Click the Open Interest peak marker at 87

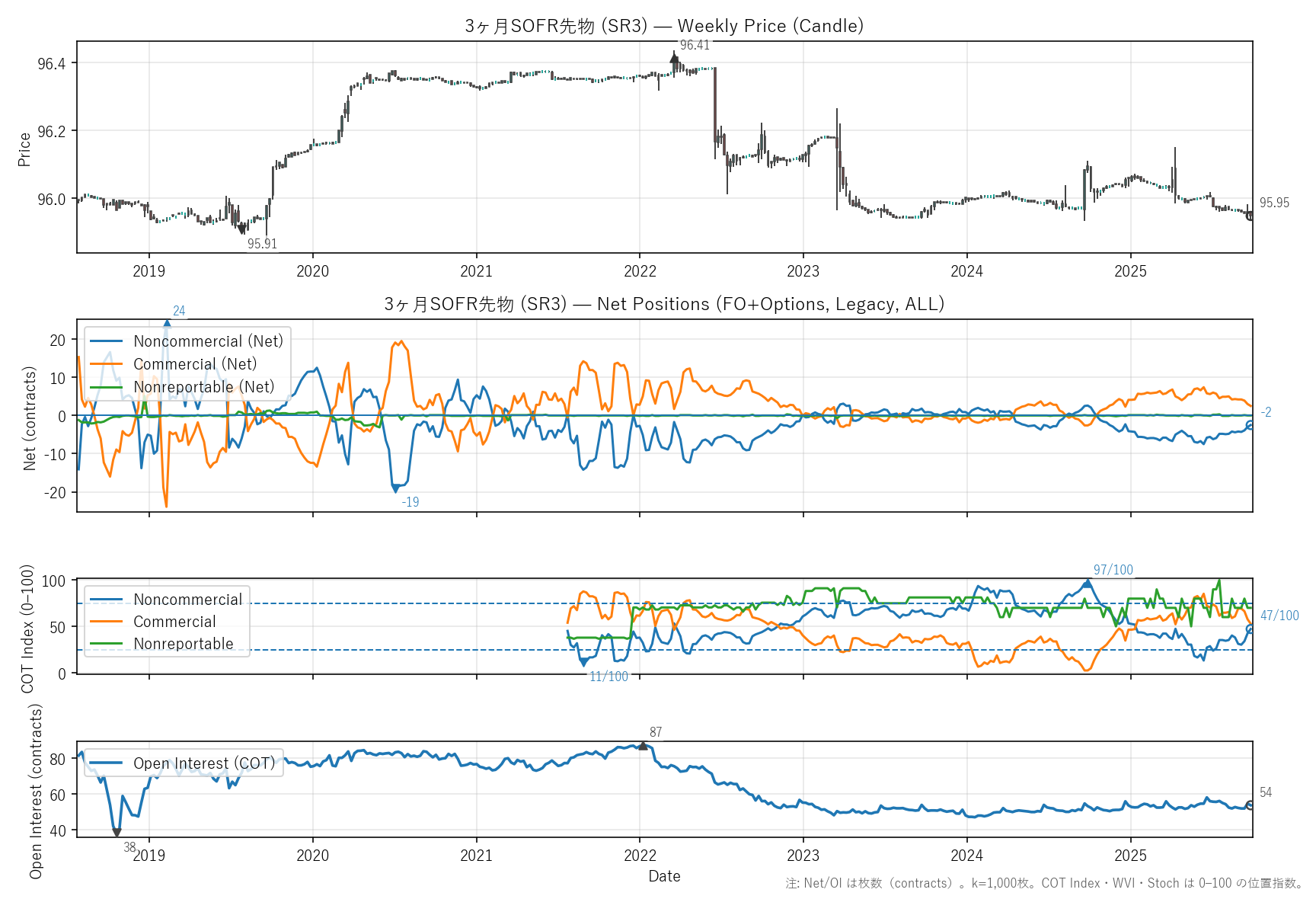pos(644,746)
